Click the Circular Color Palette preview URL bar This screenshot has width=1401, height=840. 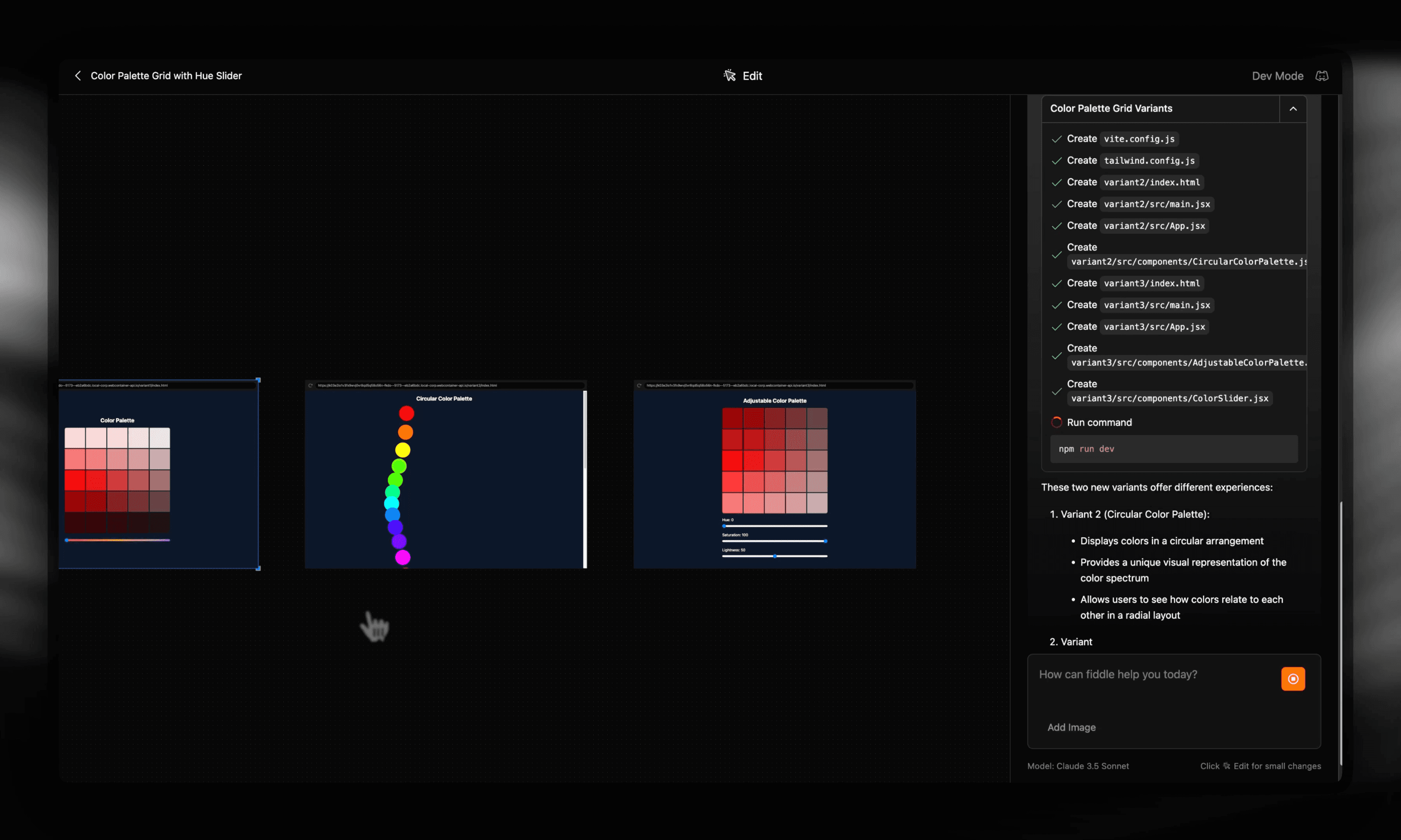click(449, 386)
